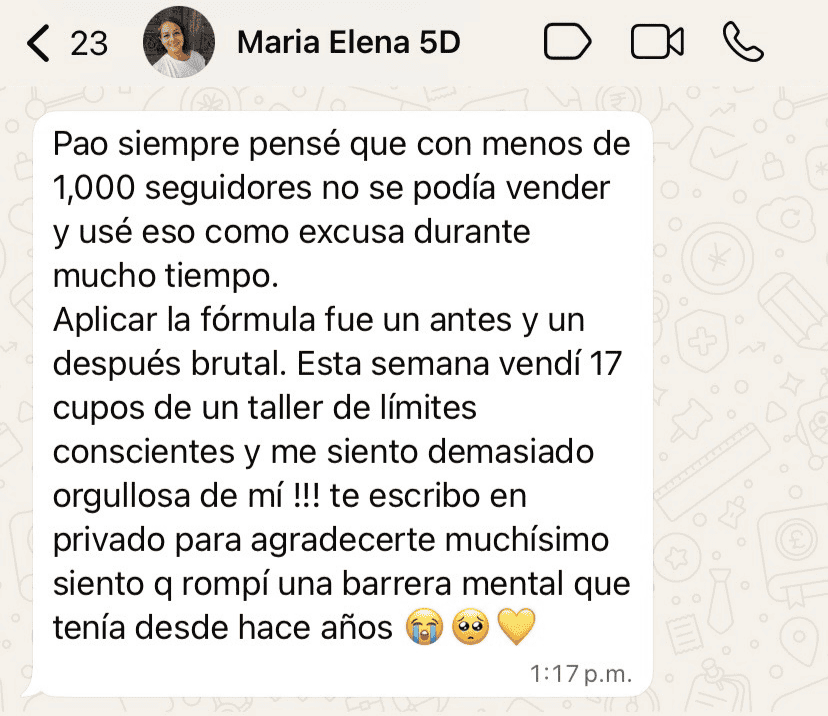Open contact info via Maria Elena 5D name
The width and height of the screenshot is (828, 716).
[x=348, y=43]
